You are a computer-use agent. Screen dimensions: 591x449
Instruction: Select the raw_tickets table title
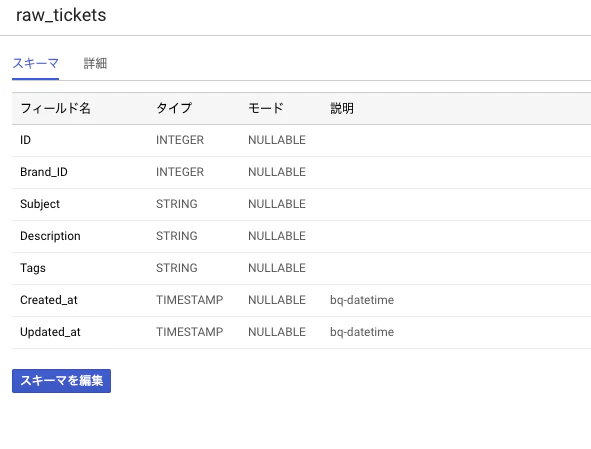61,15
